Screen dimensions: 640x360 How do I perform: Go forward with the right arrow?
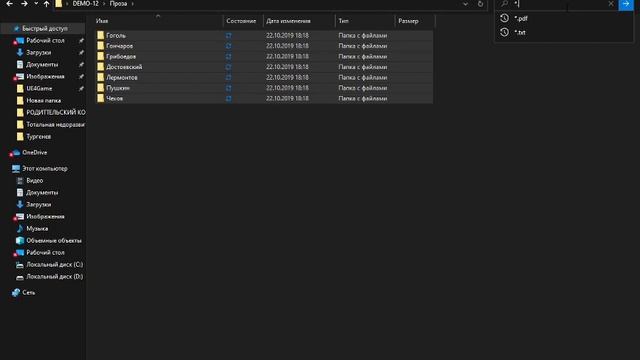coord(24,4)
